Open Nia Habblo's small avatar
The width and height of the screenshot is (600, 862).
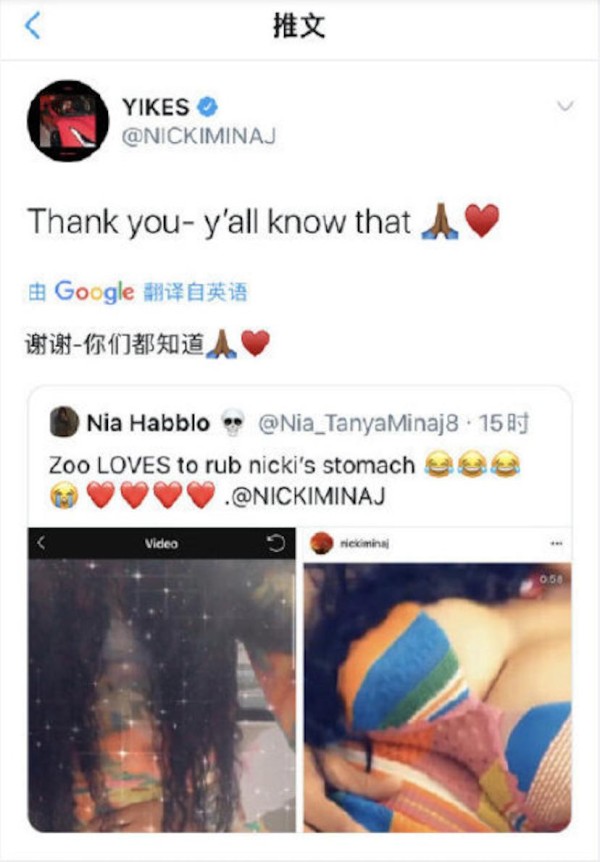tap(64, 422)
